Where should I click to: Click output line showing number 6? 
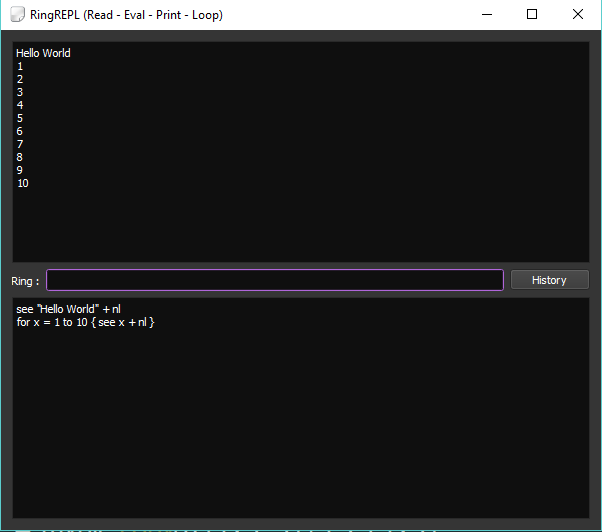(20, 131)
